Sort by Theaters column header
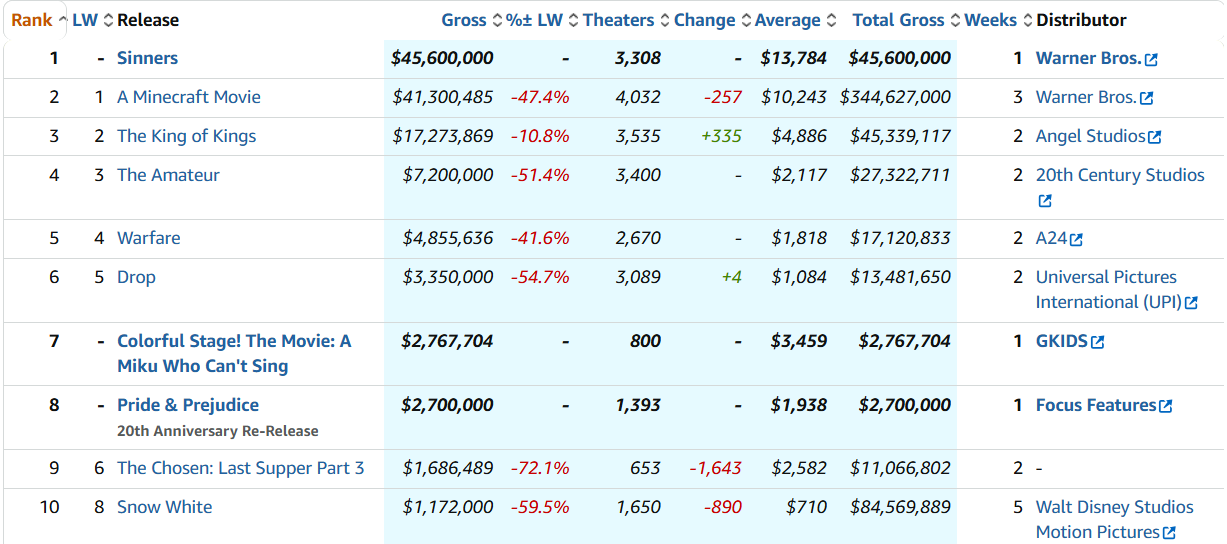 click(x=618, y=20)
